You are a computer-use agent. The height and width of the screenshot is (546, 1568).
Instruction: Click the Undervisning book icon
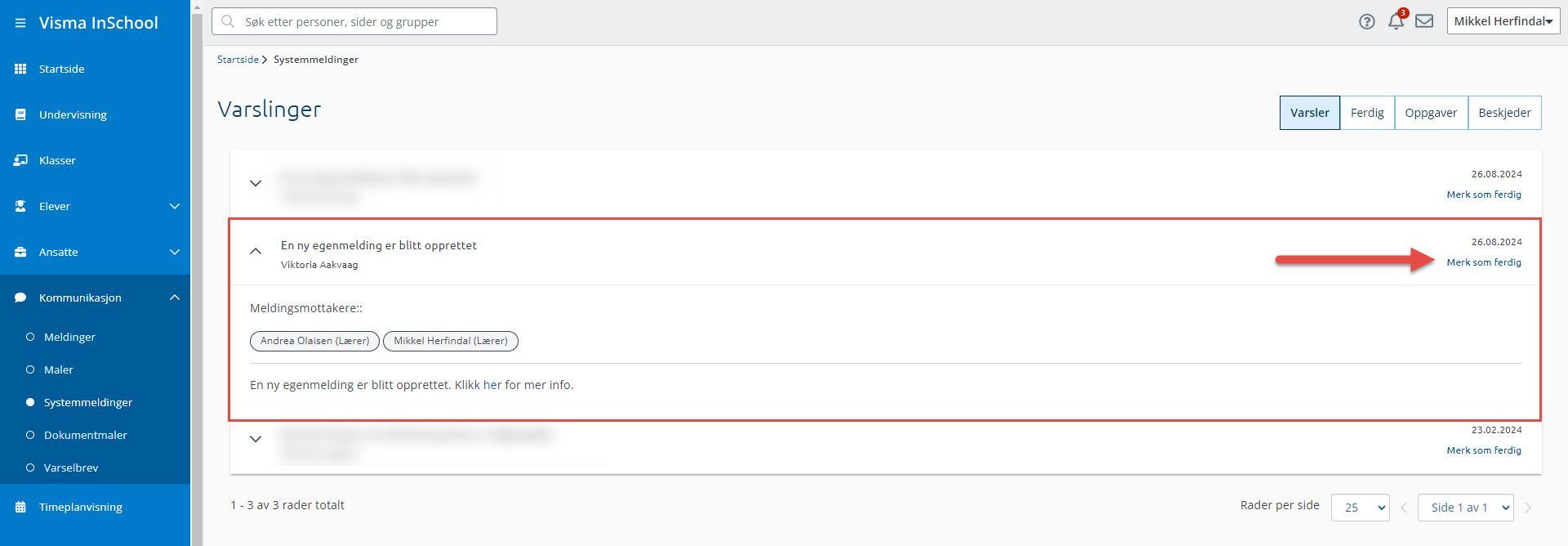tap(20, 114)
